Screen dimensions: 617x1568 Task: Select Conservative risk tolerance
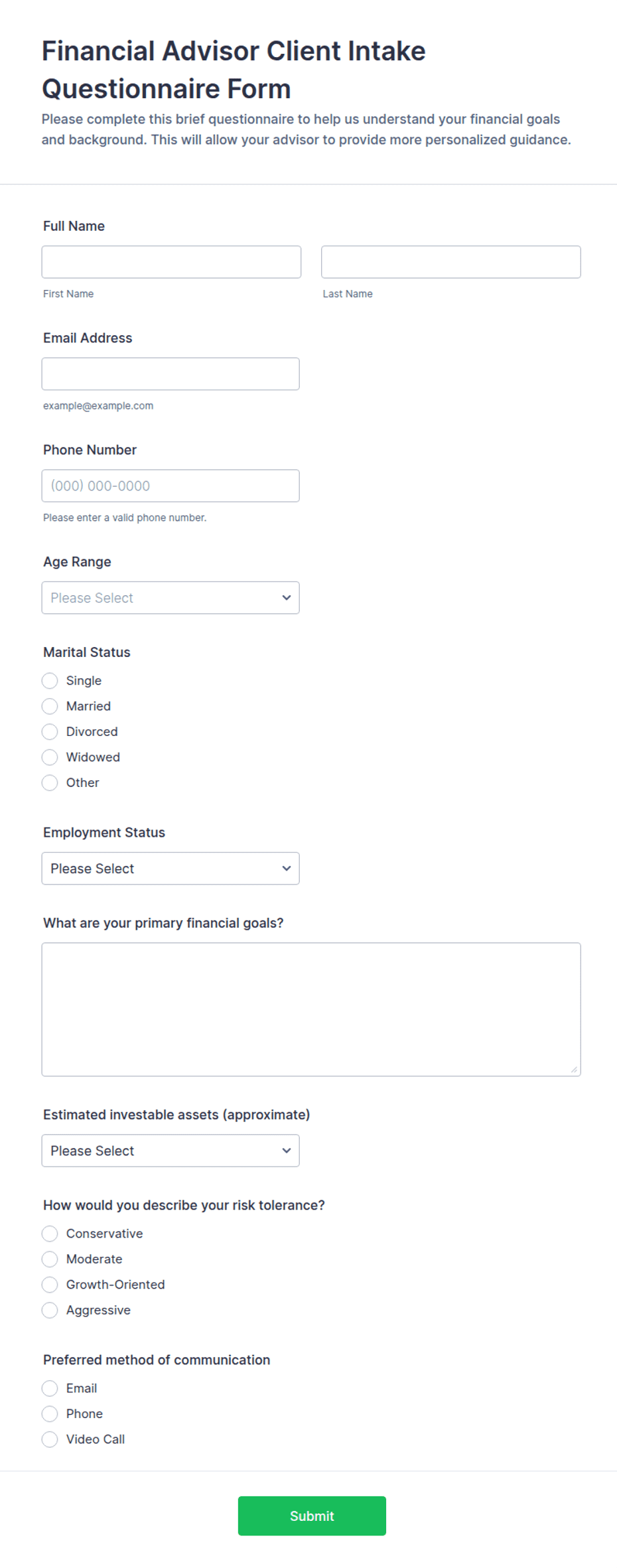tap(50, 1234)
